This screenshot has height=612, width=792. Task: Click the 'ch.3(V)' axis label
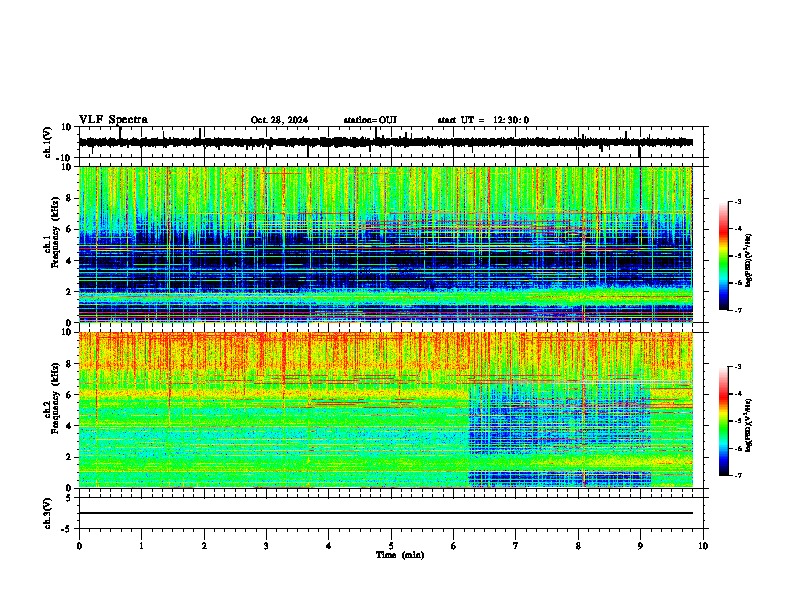[48, 514]
